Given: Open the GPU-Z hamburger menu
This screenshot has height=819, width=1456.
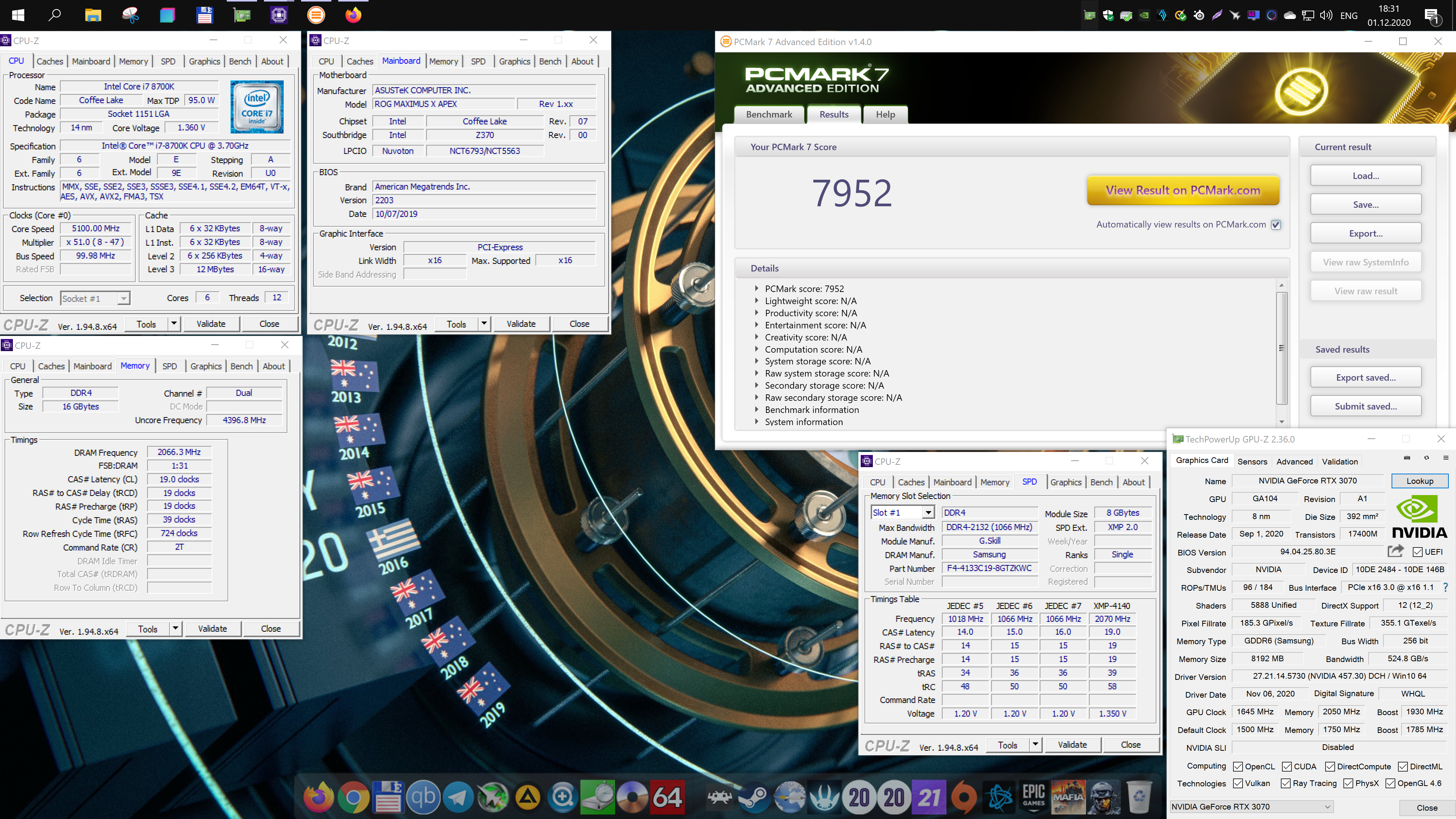Looking at the screenshot, I should pyautogui.click(x=1446, y=458).
